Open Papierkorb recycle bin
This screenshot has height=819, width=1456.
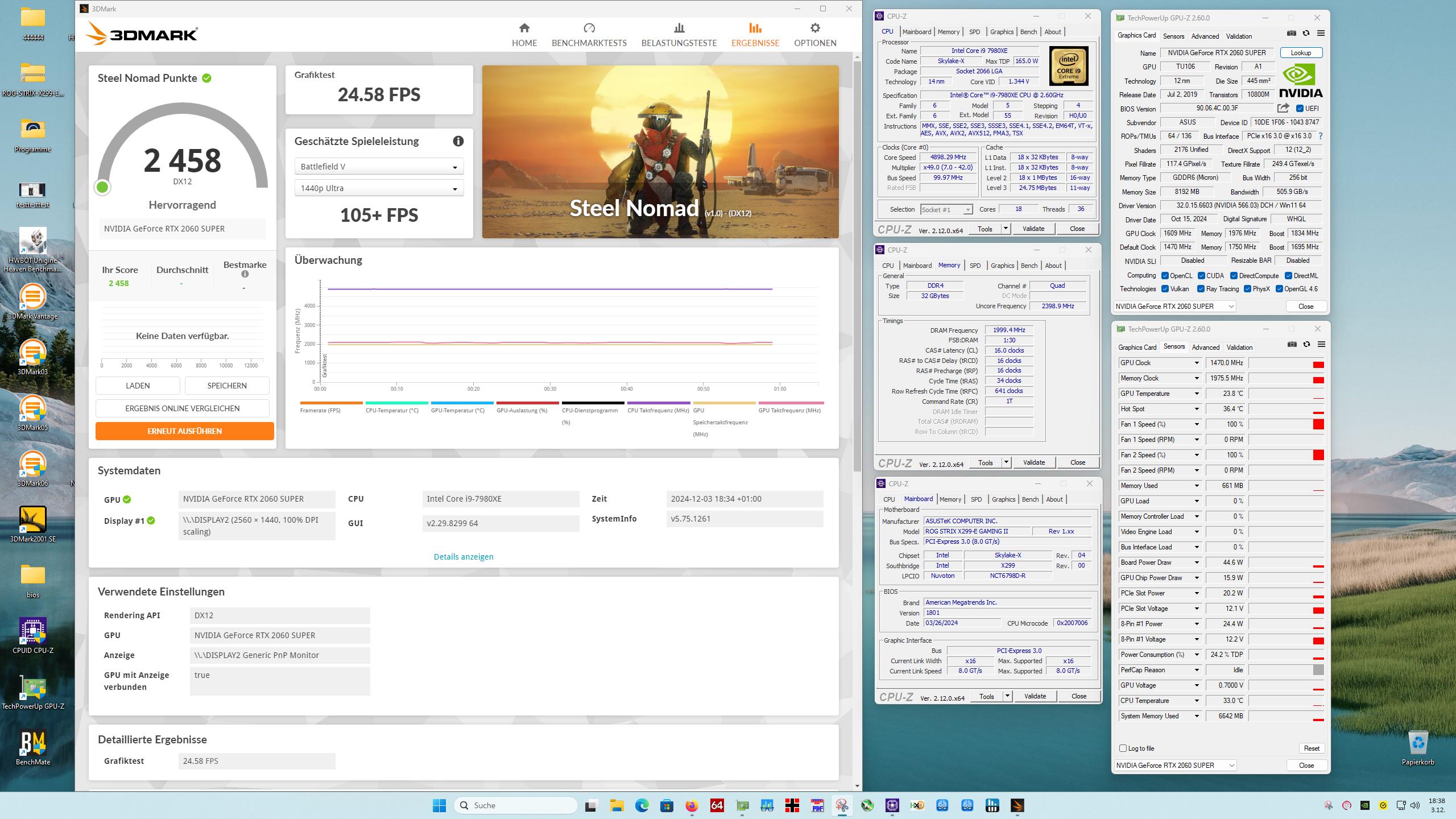coord(1418,748)
